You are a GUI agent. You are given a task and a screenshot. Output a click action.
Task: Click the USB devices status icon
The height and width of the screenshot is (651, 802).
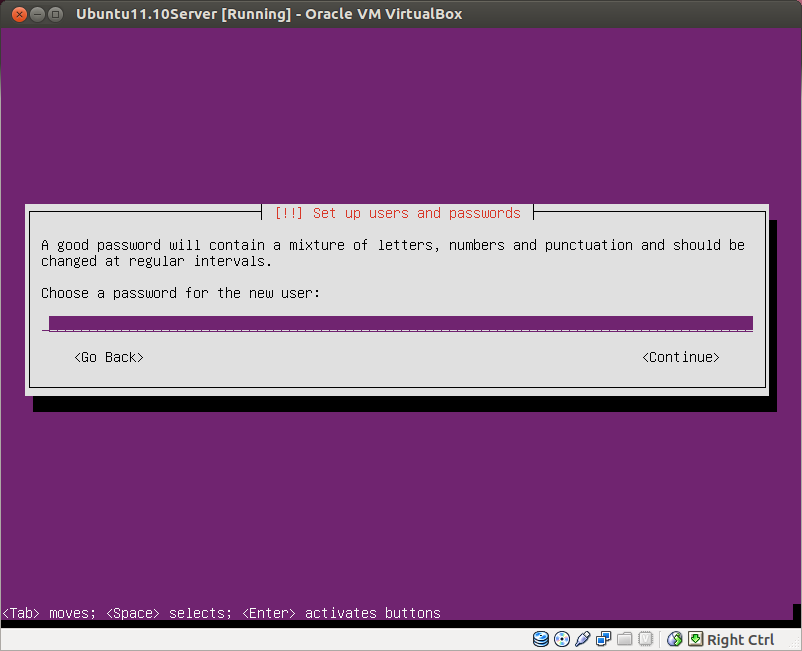pos(583,639)
